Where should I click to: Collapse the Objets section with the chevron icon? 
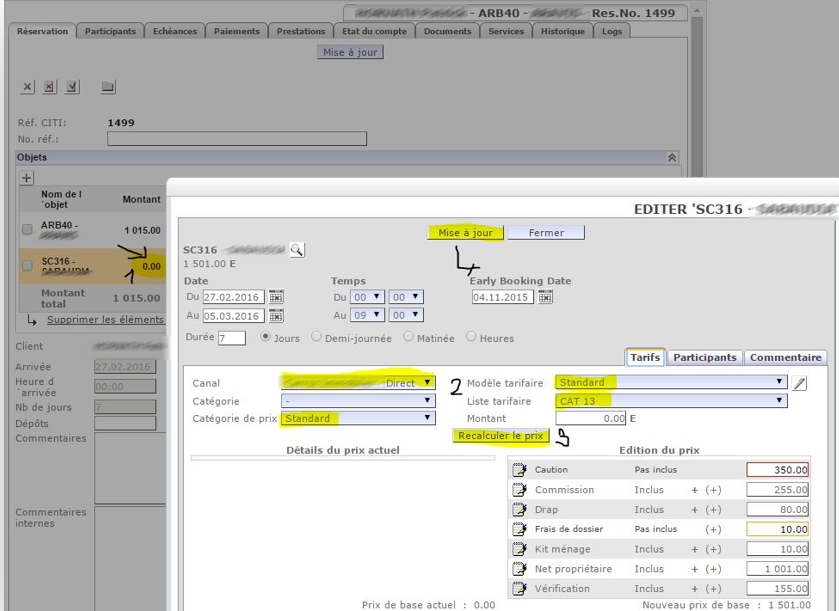click(x=672, y=158)
